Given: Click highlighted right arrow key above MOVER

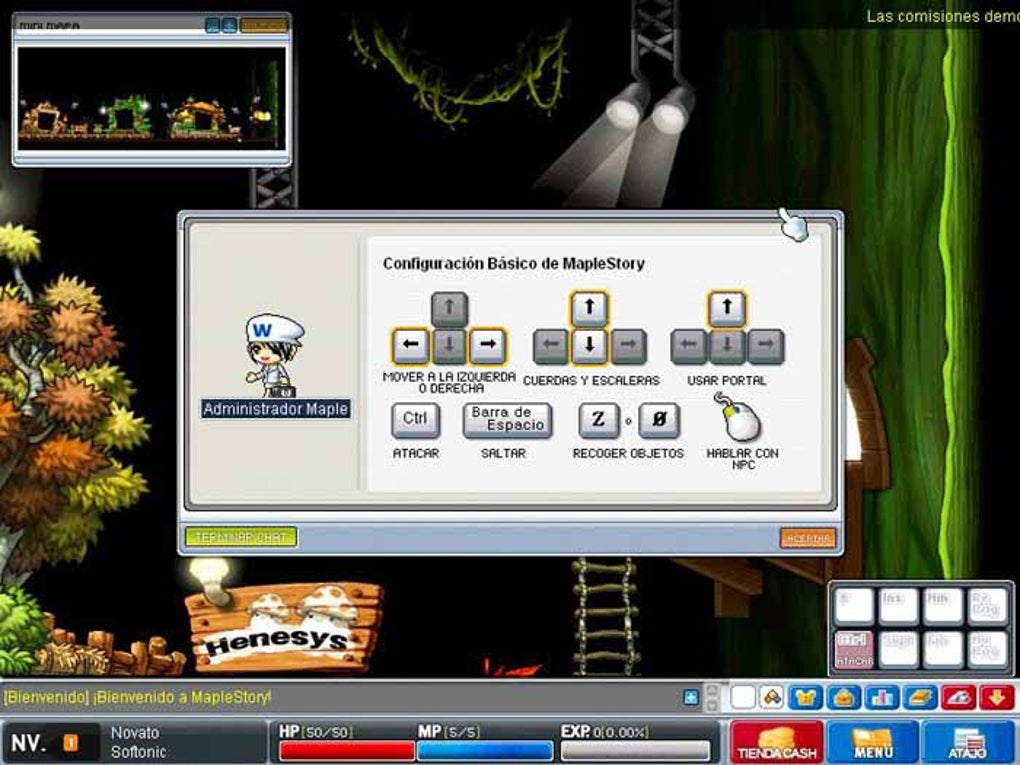Looking at the screenshot, I should [487, 345].
